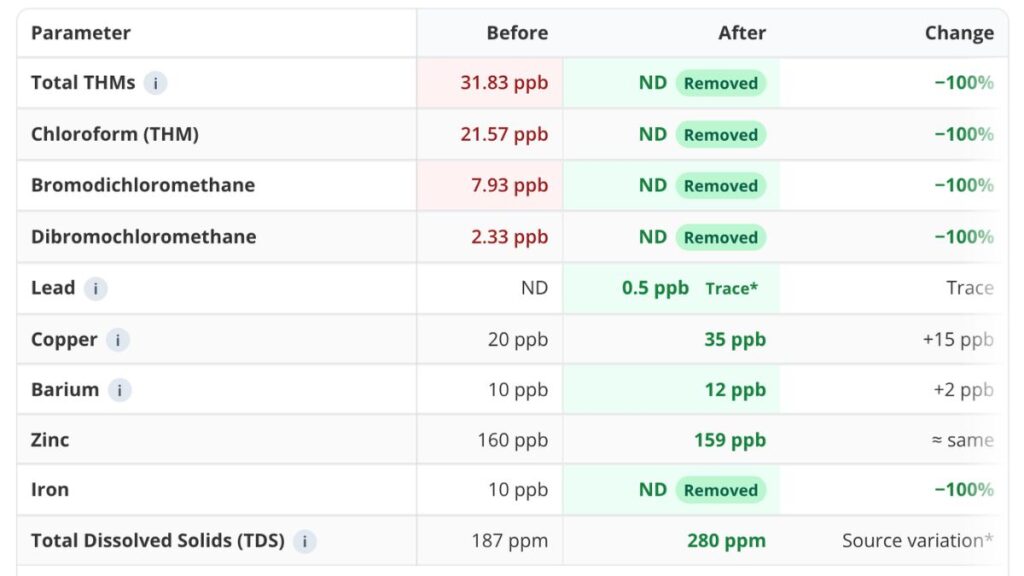Image resolution: width=1024 pixels, height=576 pixels.
Task: Sort by the Parameter column header
Action: pyautogui.click(x=81, y=33)
